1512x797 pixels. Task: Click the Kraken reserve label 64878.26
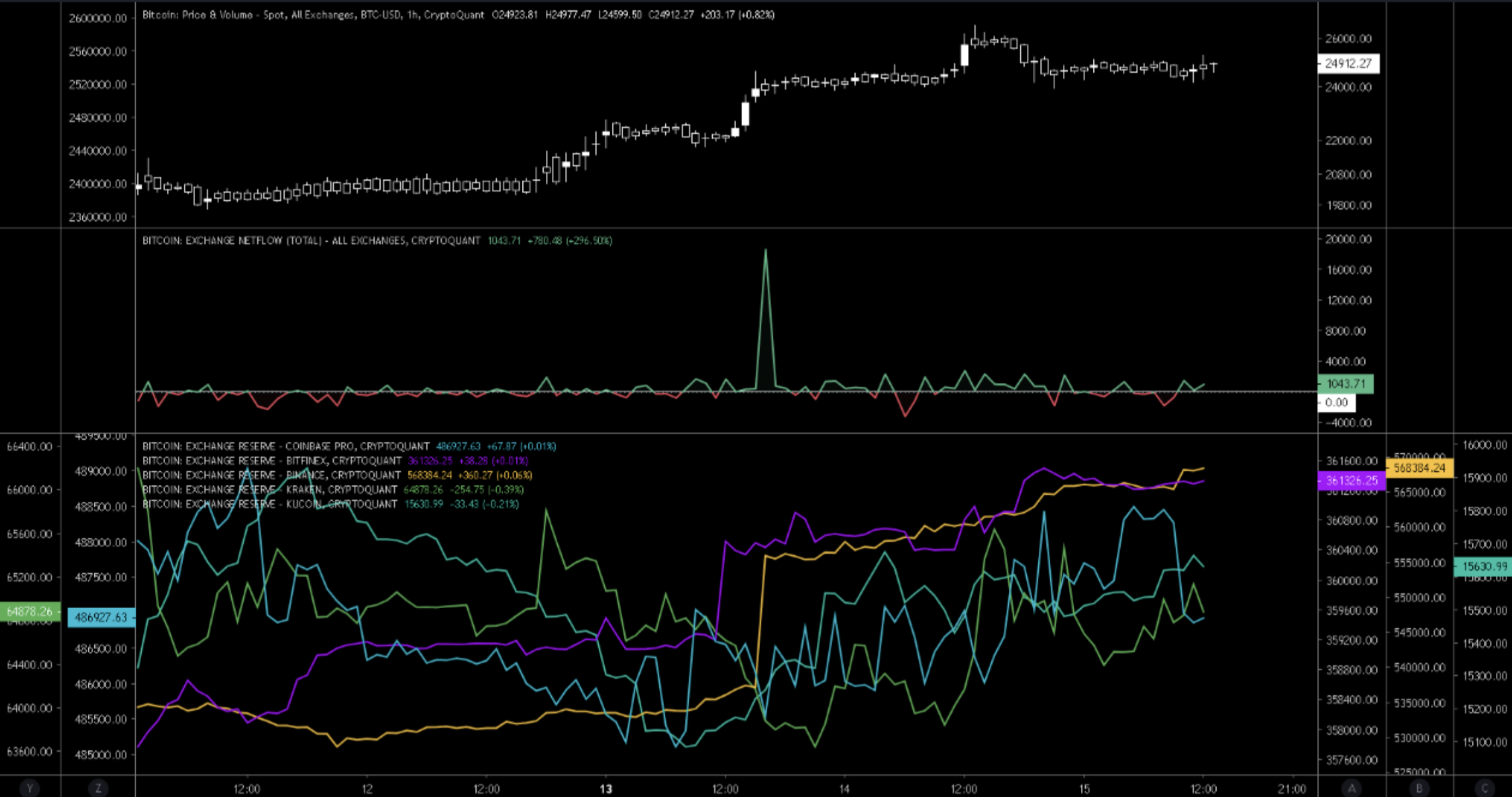tap(30, 612)
